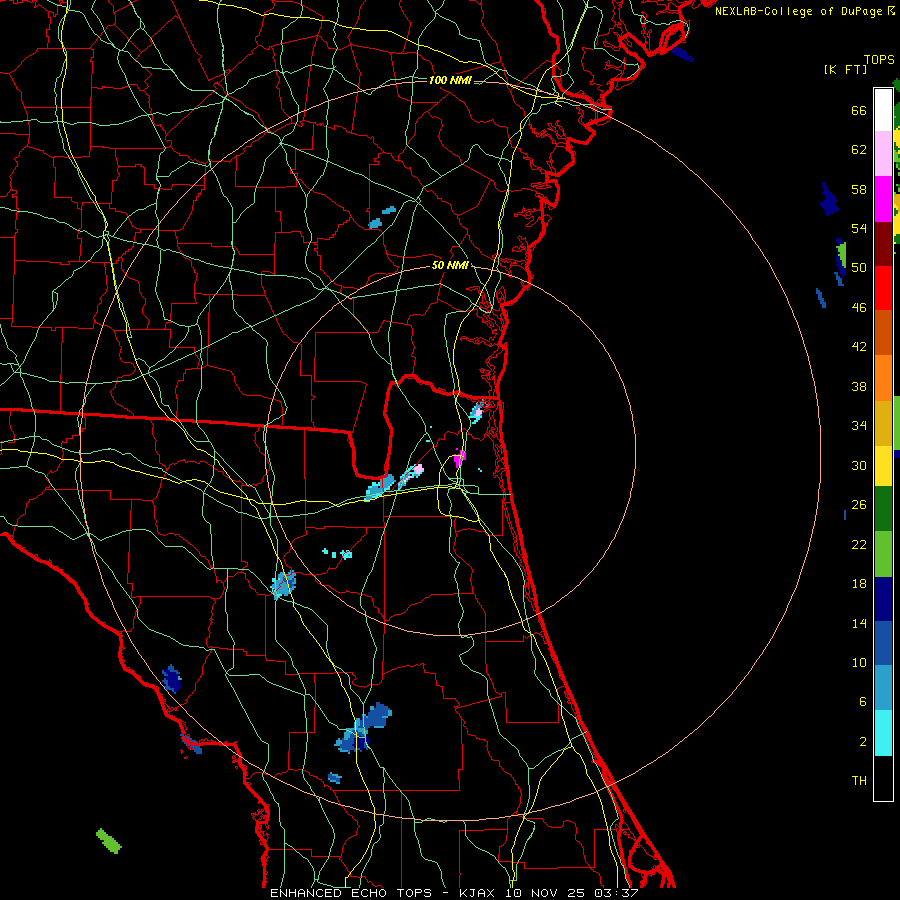Screen dimensions: 900x900
Task: Click legend value "18"
Action: (x=859, y=584)
